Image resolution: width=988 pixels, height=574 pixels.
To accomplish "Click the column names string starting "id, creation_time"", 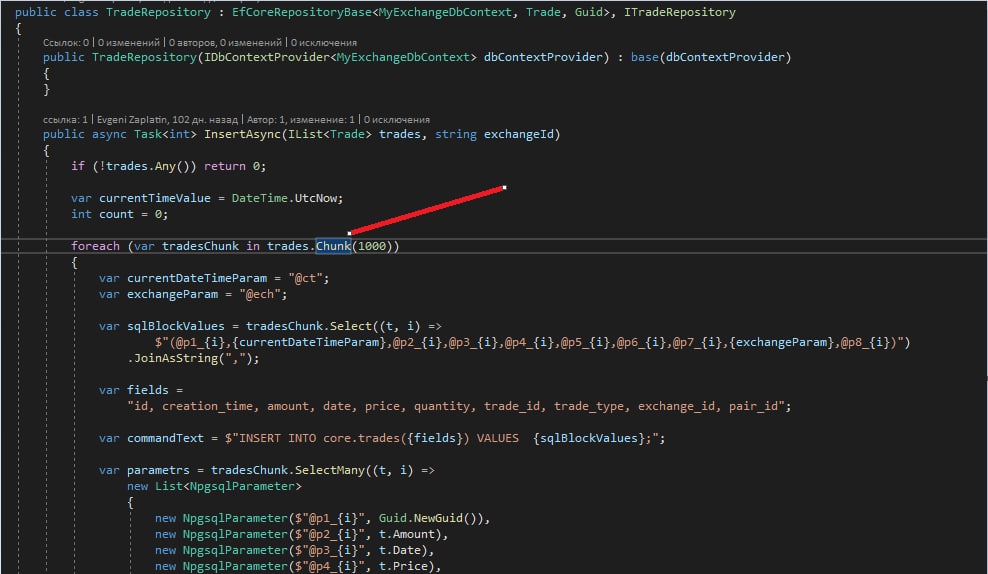I will click(x=456, y=406).
